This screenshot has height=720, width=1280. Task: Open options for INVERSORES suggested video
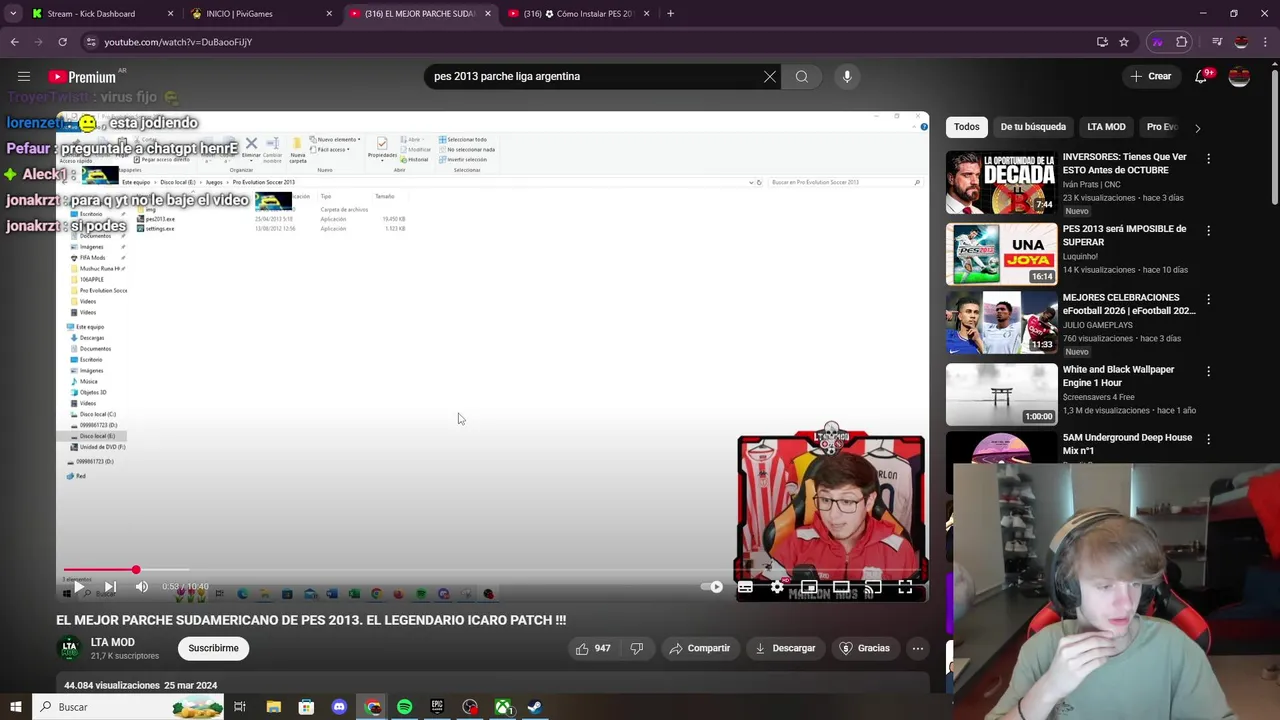tap(1208, 158)
